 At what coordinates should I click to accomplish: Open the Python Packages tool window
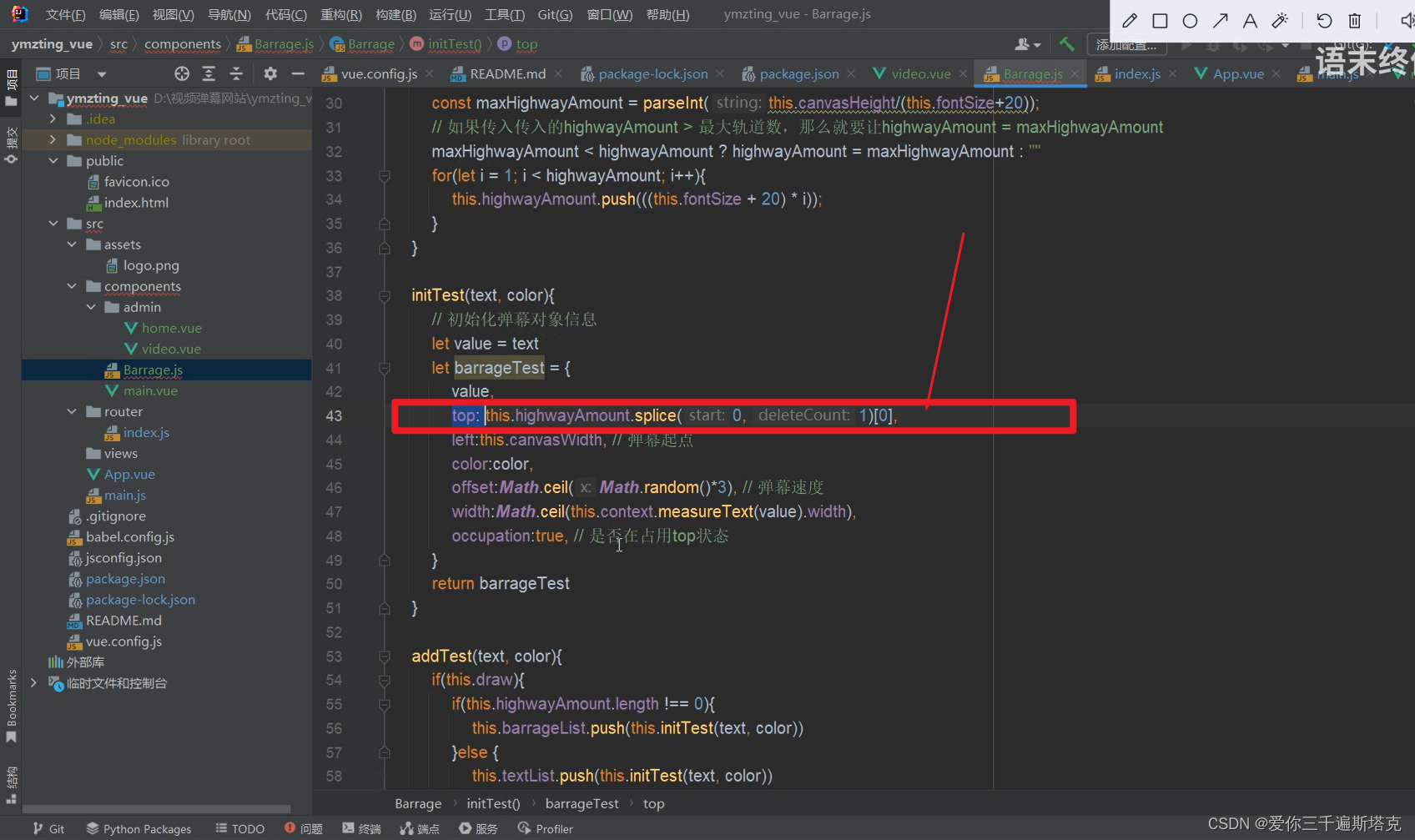[x=138, y=828]
